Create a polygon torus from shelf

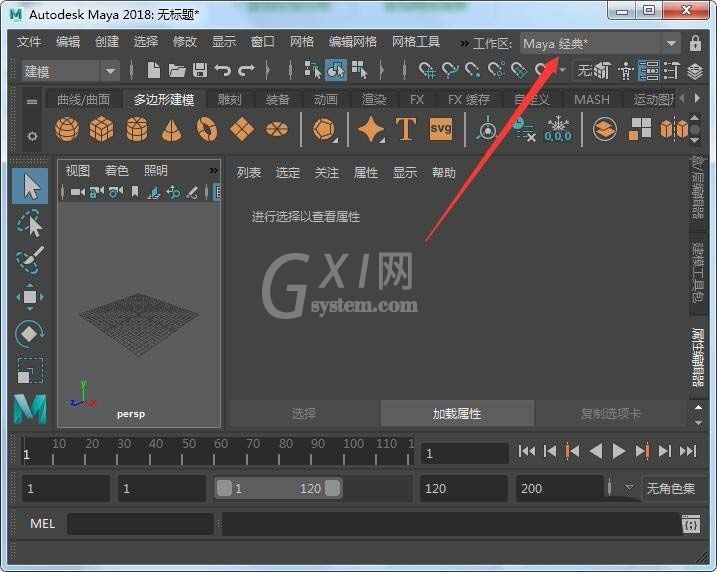click(207, 129)
